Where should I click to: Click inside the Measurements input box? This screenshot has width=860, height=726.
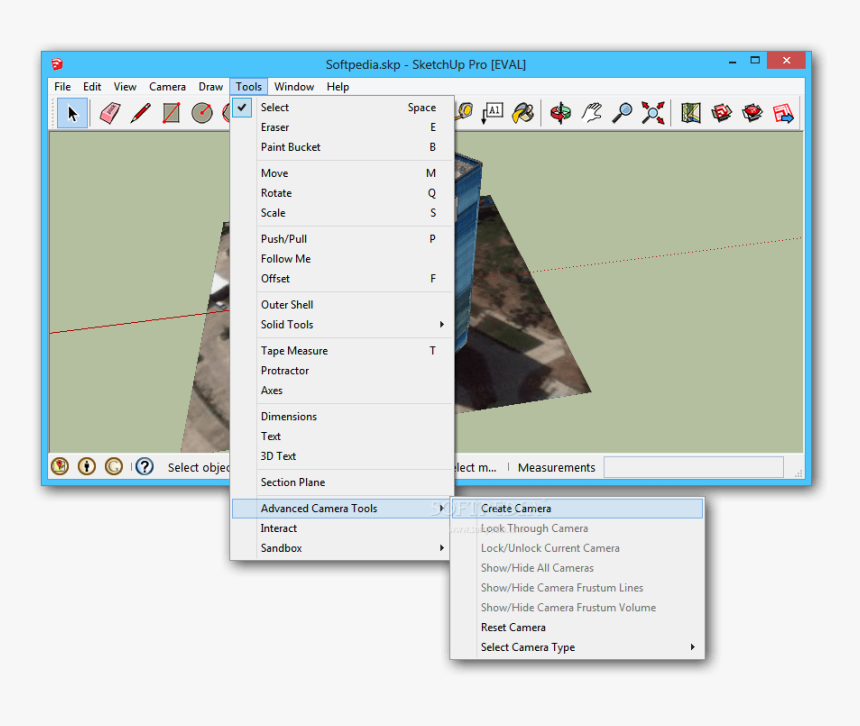pos(693,467)
